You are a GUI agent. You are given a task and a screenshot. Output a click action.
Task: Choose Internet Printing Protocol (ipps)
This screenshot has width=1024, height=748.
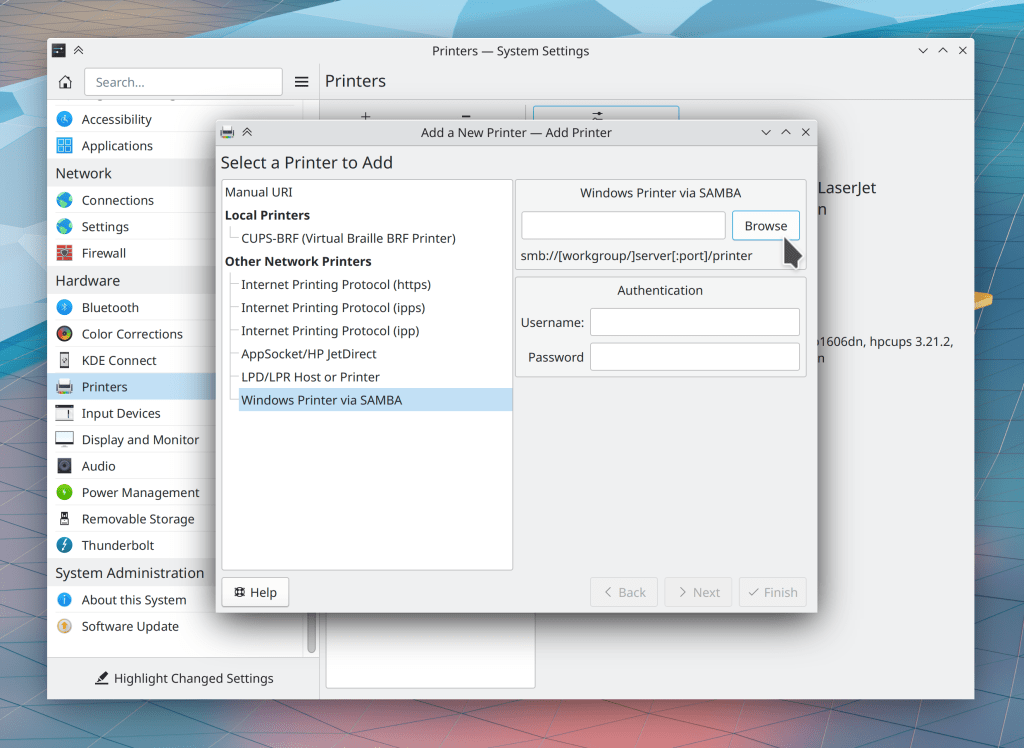click(x=329, y=308)
